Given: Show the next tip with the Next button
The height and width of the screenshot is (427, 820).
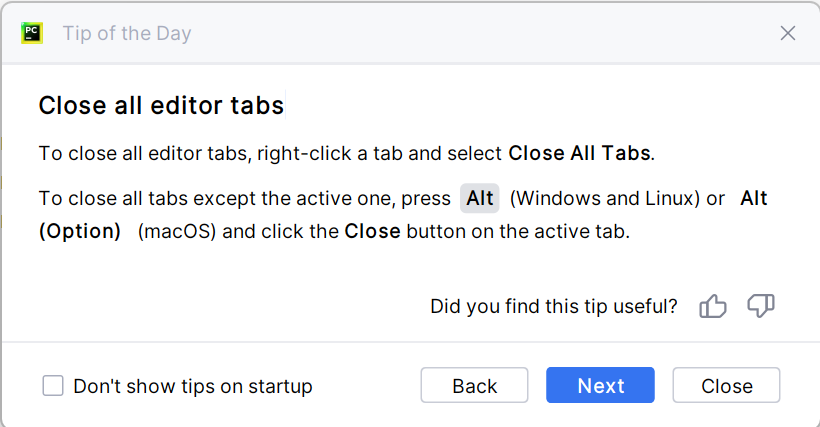Looking at the screenshot, I should coord(600,386).
